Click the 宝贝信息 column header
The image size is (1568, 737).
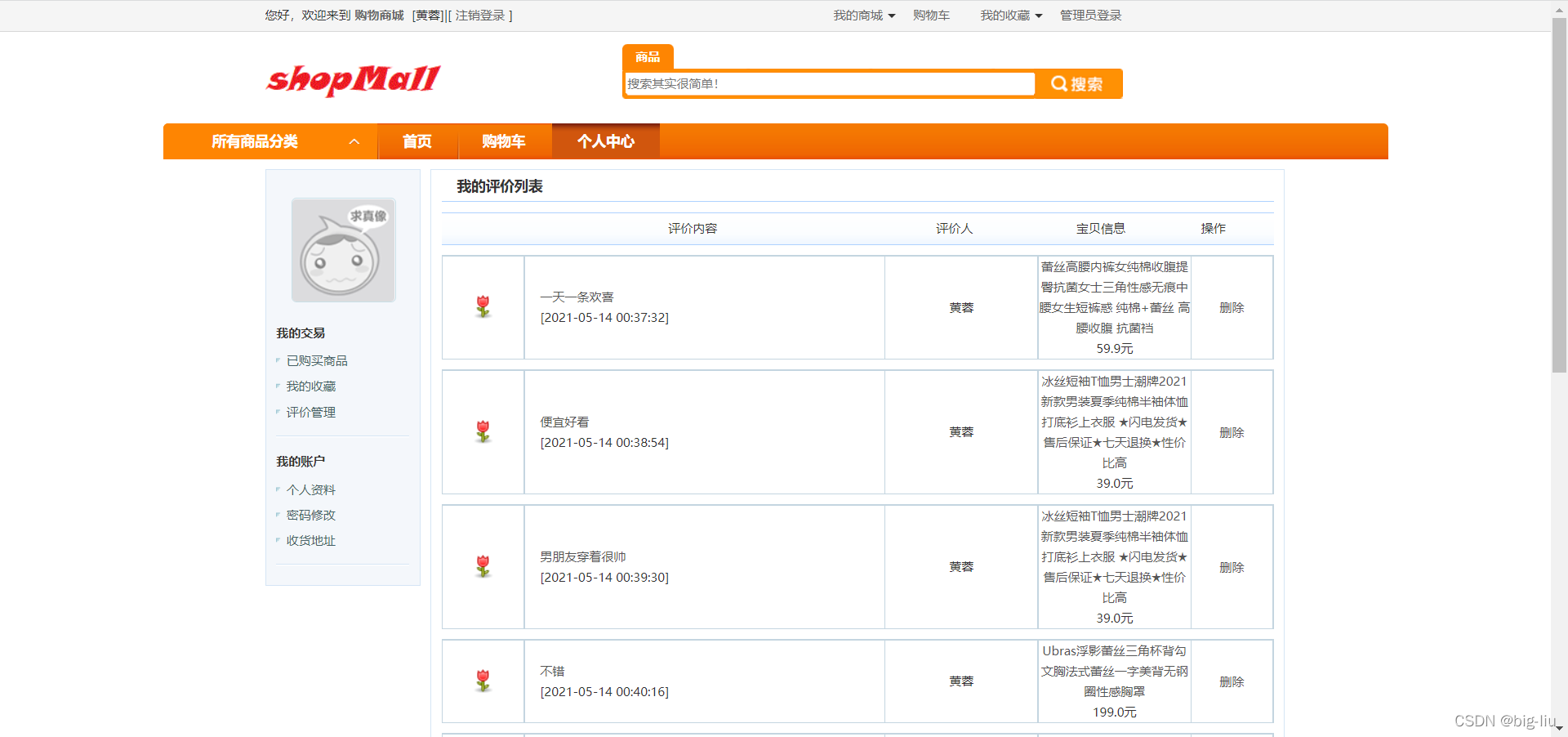coord(1101,228)
